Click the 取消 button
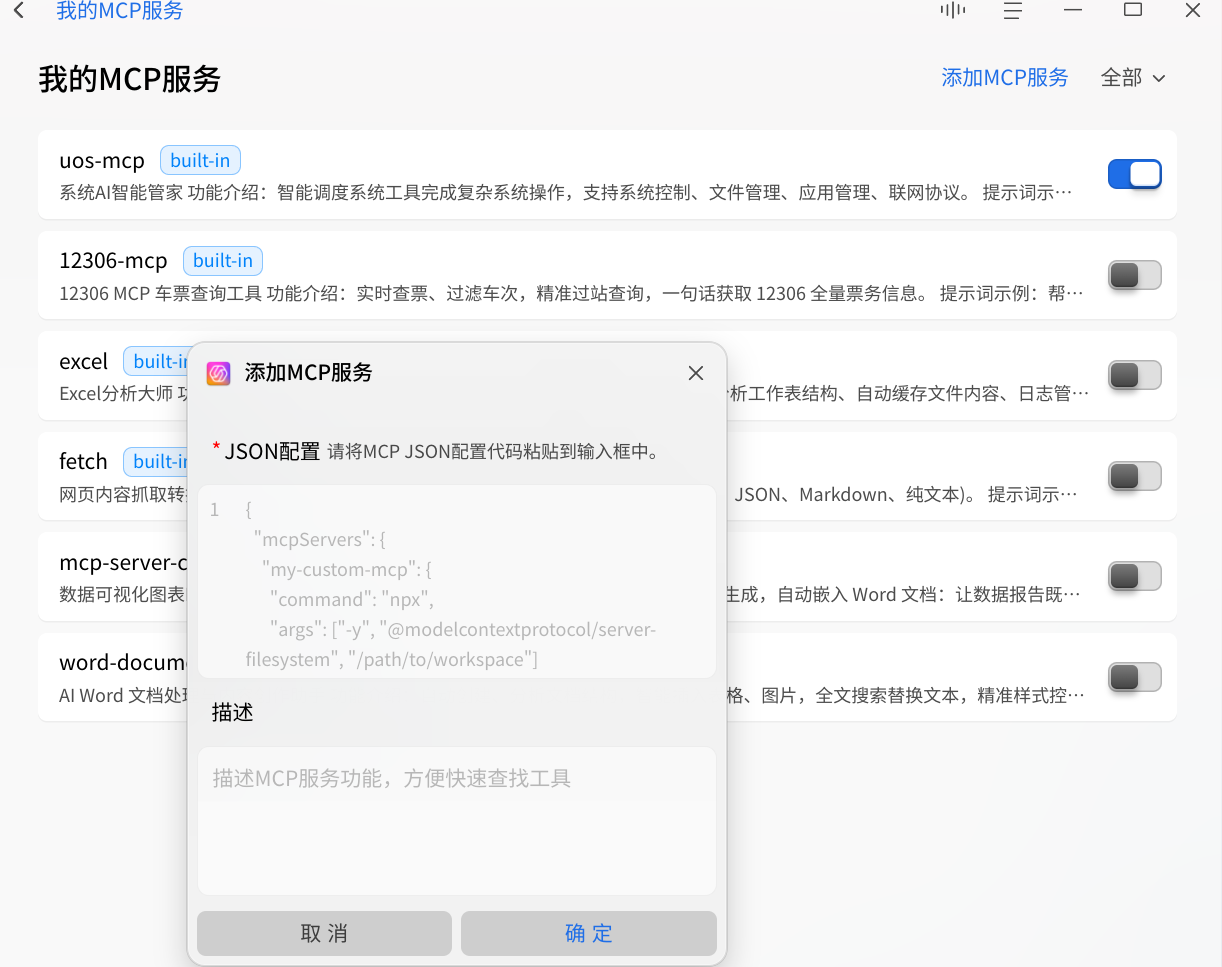The image size is (1222, 967). pyautogui.click(x=324, y=933)
